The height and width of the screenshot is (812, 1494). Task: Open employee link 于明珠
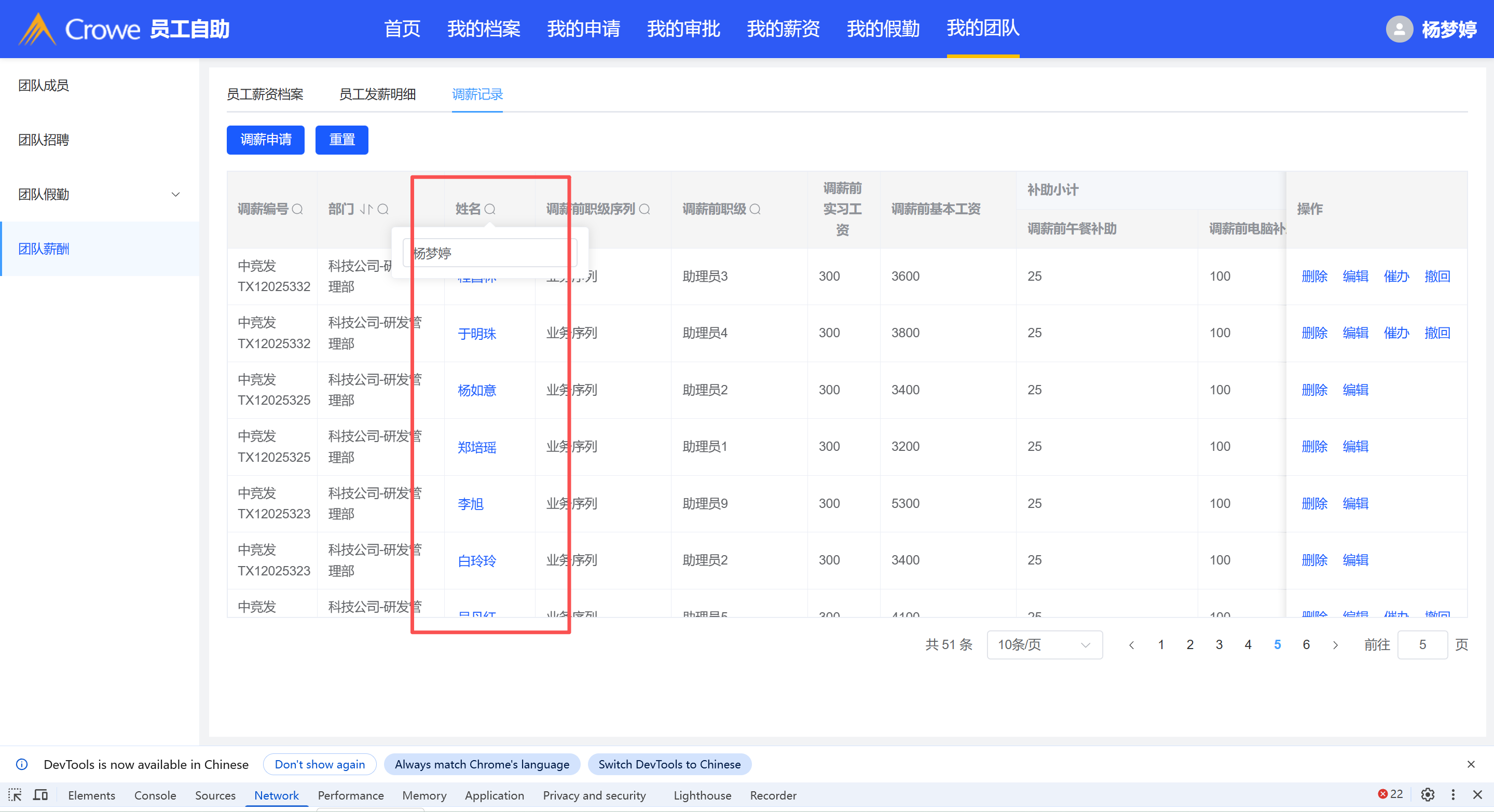pos(477,334)
